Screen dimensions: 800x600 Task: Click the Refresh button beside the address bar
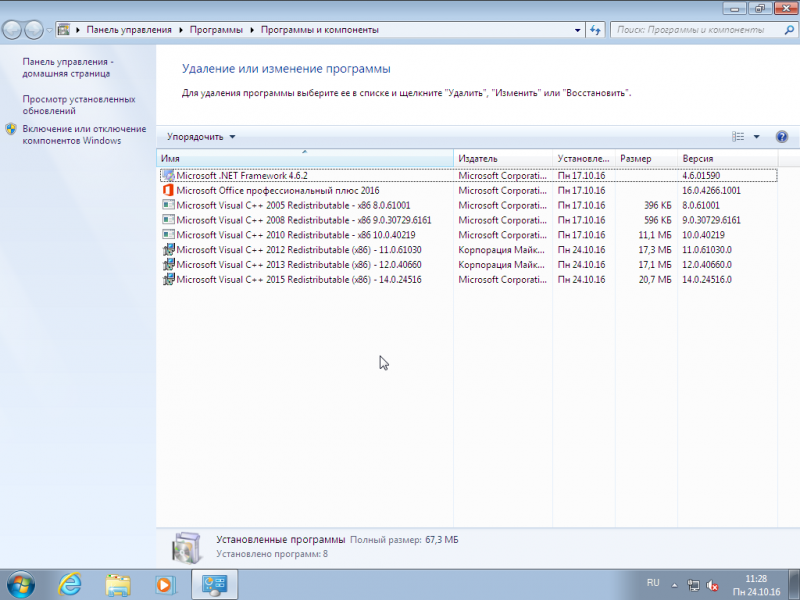pos(595,30)
